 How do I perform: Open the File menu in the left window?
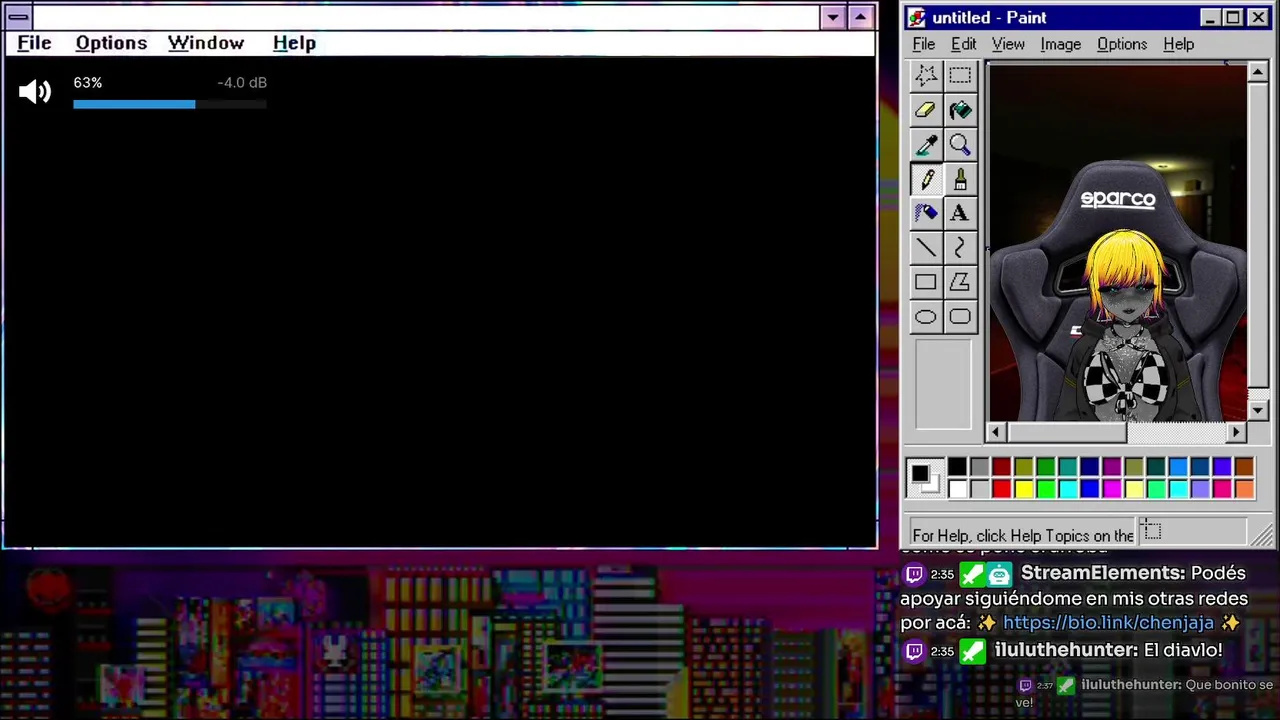tap(34, 43)
